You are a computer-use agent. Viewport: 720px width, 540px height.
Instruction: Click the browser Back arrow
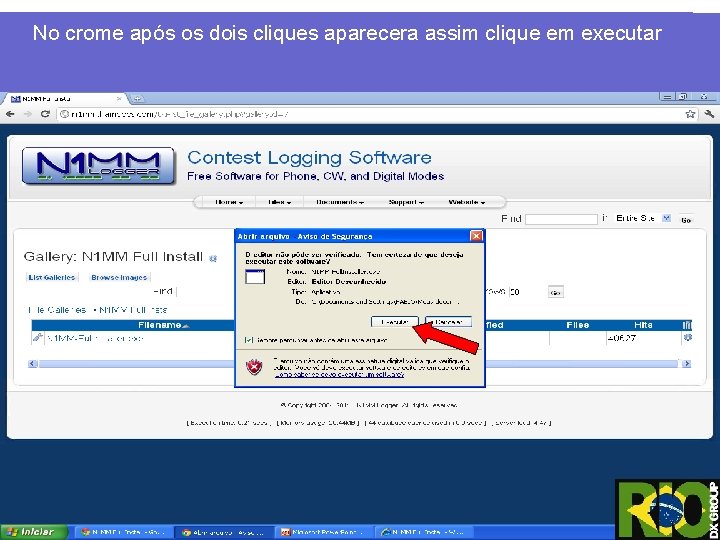point(10,114)
